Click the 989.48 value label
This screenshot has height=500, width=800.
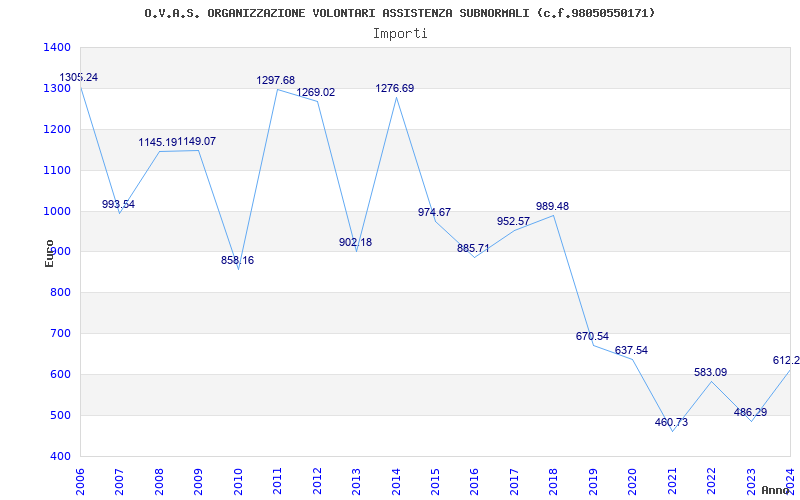point(552,207)
